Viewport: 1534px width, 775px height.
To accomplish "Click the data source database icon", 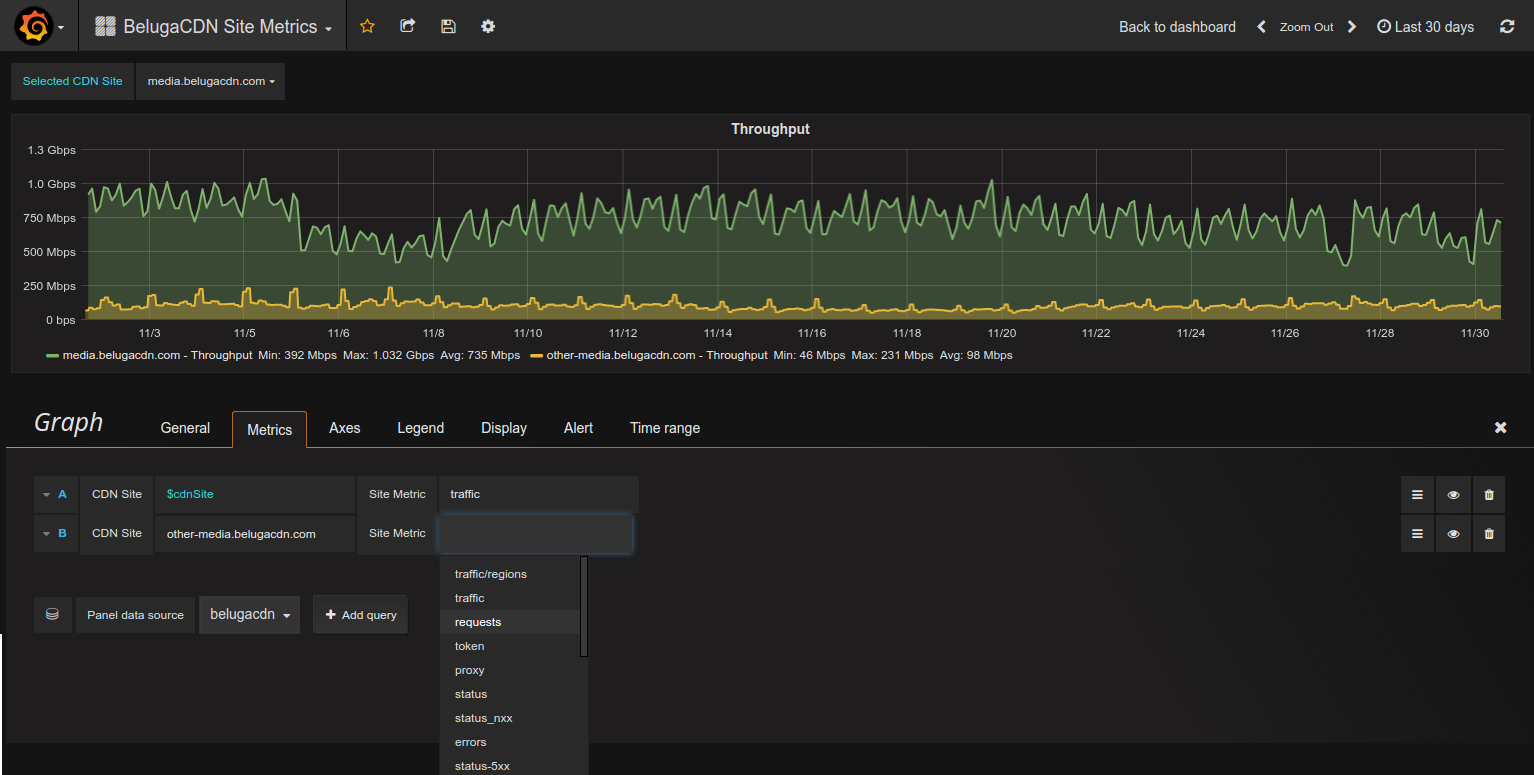I will pyautogui.click(x=52, y=615).
